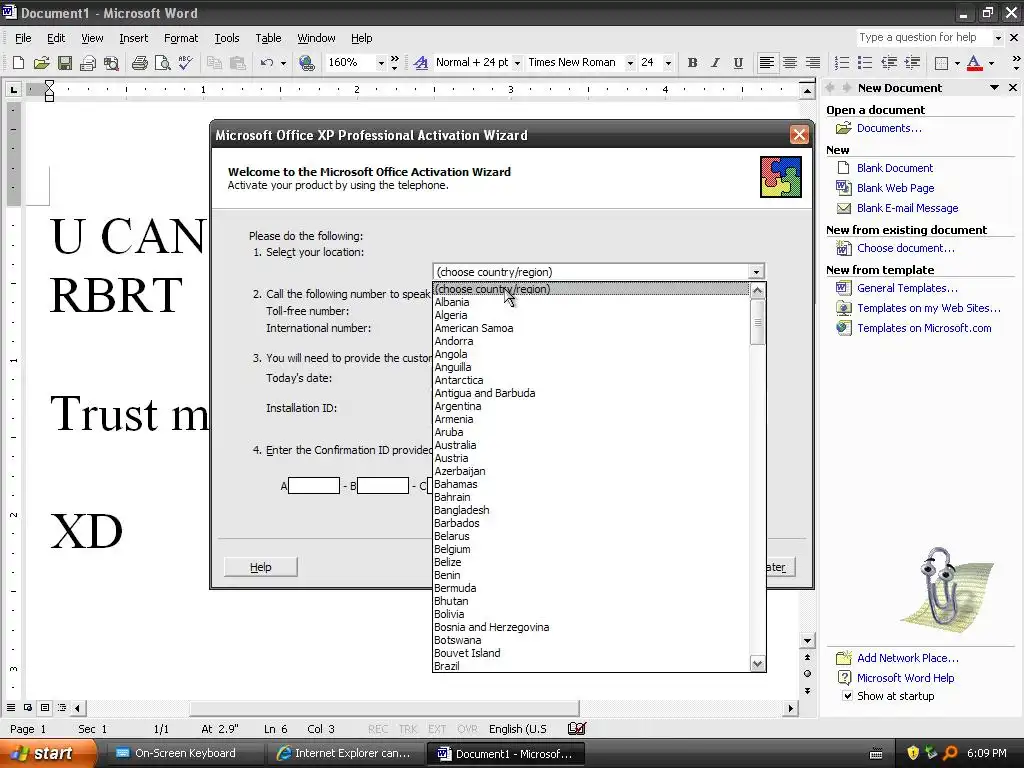1024x768 pixels.
Task: Click the horizontal document scrollbar thumb
Action: (x=384, y=708)
